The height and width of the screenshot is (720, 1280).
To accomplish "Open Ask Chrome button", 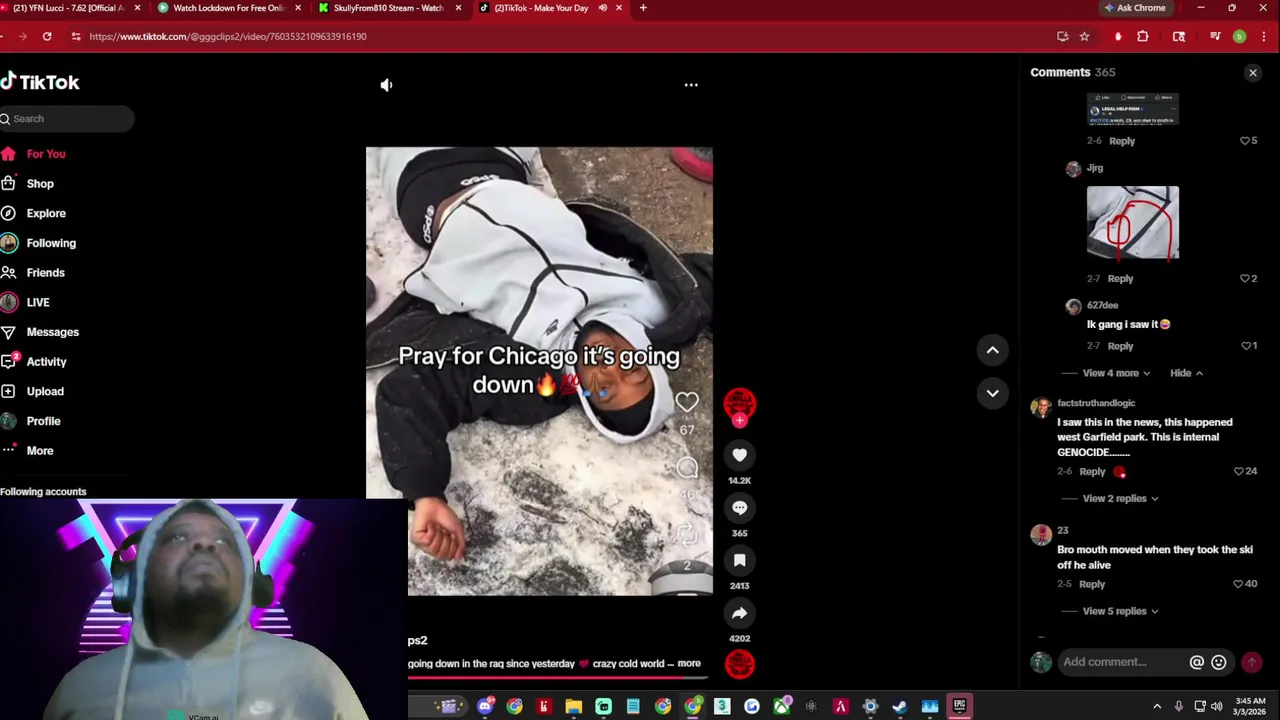I will (x=1135, y=8).
